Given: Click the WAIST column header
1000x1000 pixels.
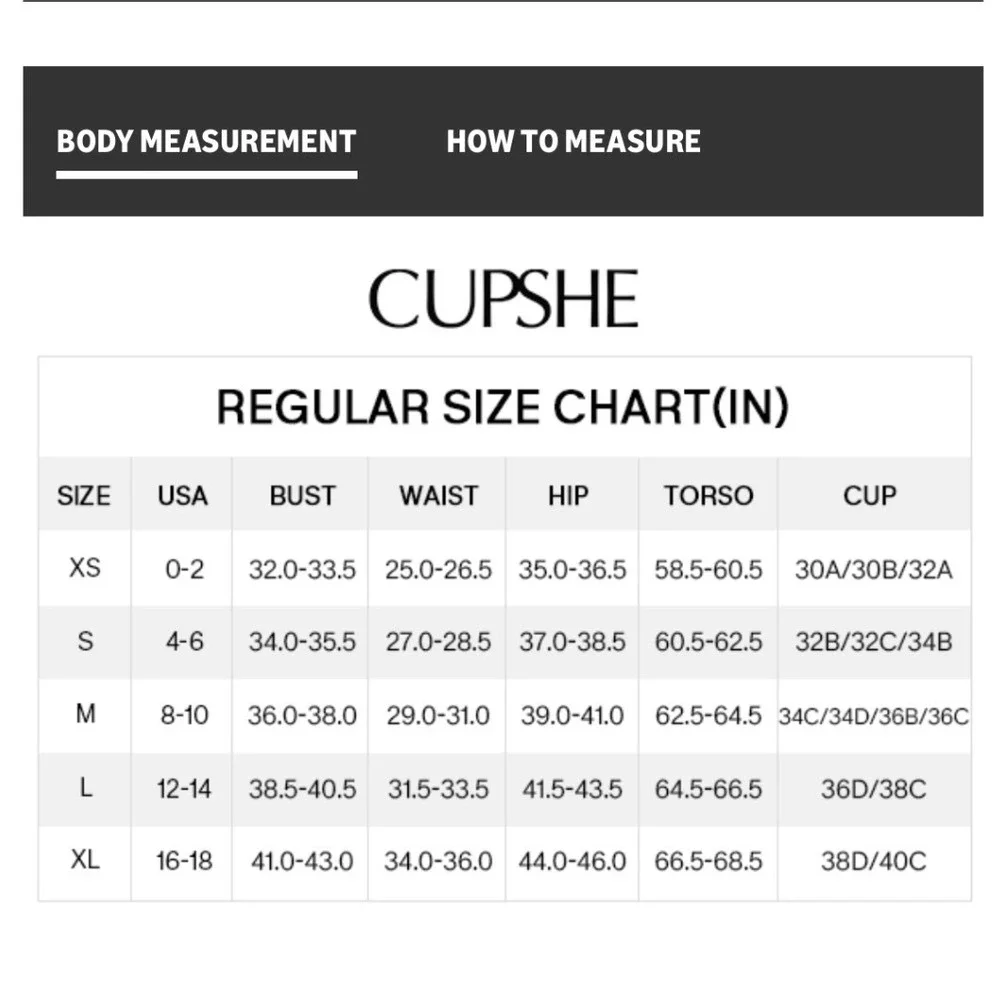Looking at the screenshot, I should pyautogui.click(x=438, y=495).
